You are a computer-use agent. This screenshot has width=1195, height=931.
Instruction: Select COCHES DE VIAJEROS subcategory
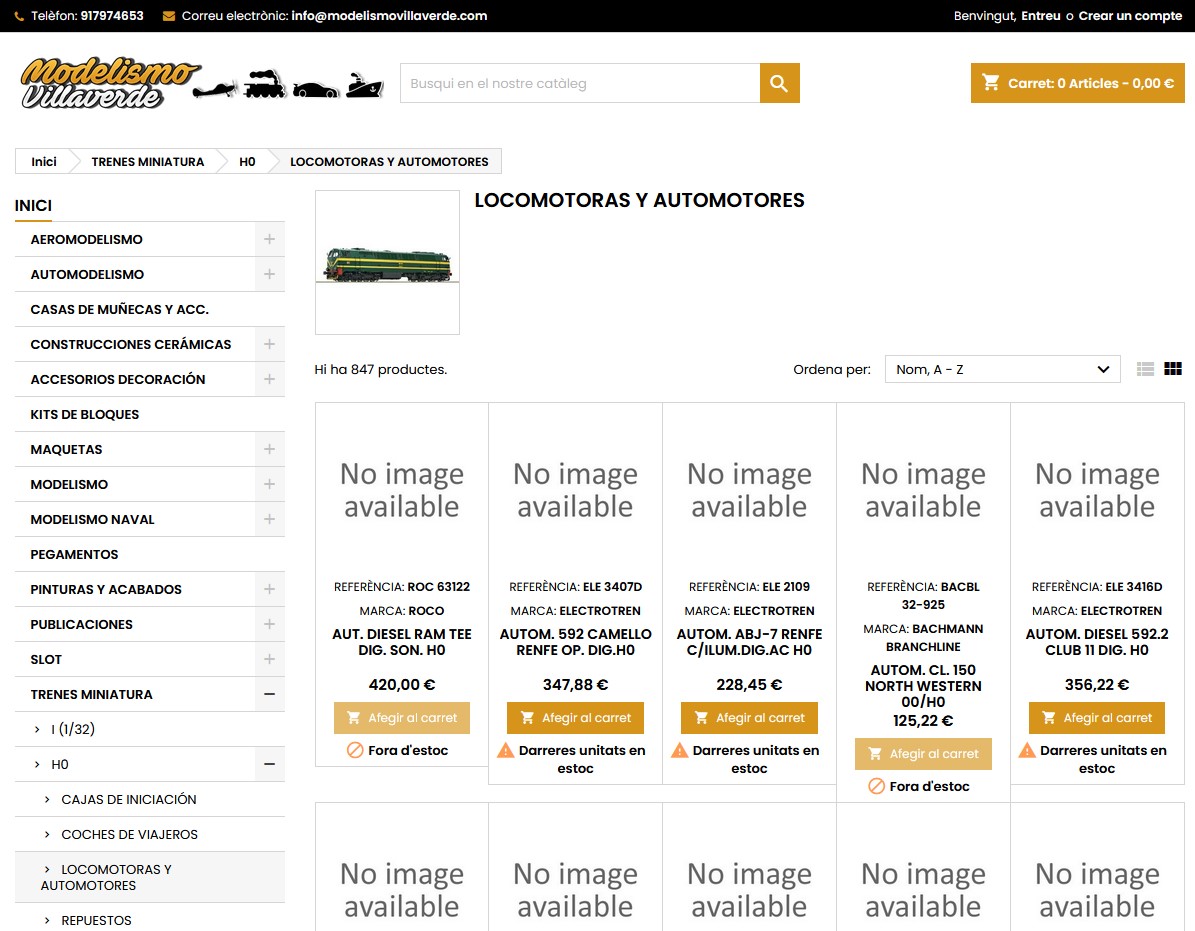point(130,835)
